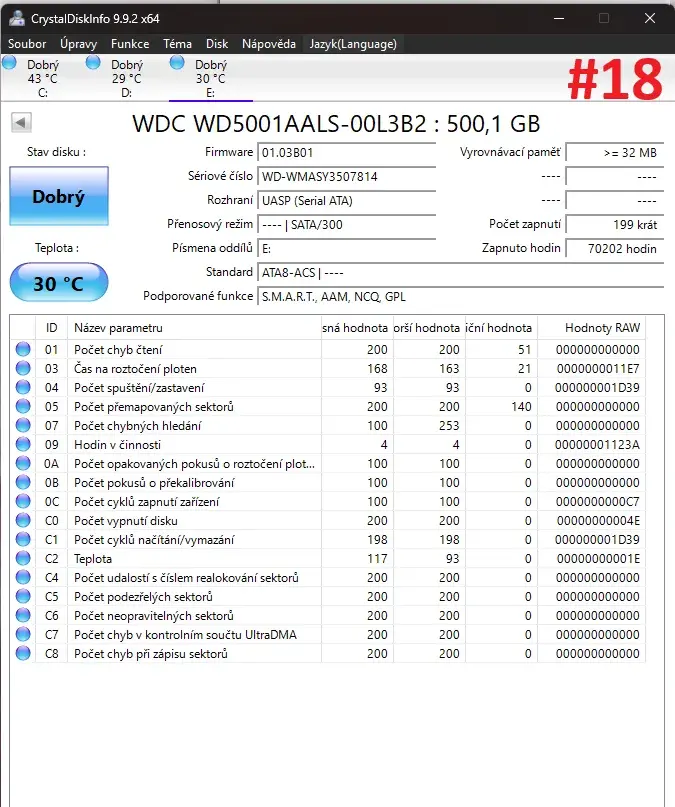
Task: Click the Počet zapnutí value 199 krát
Action: (614, 224)
